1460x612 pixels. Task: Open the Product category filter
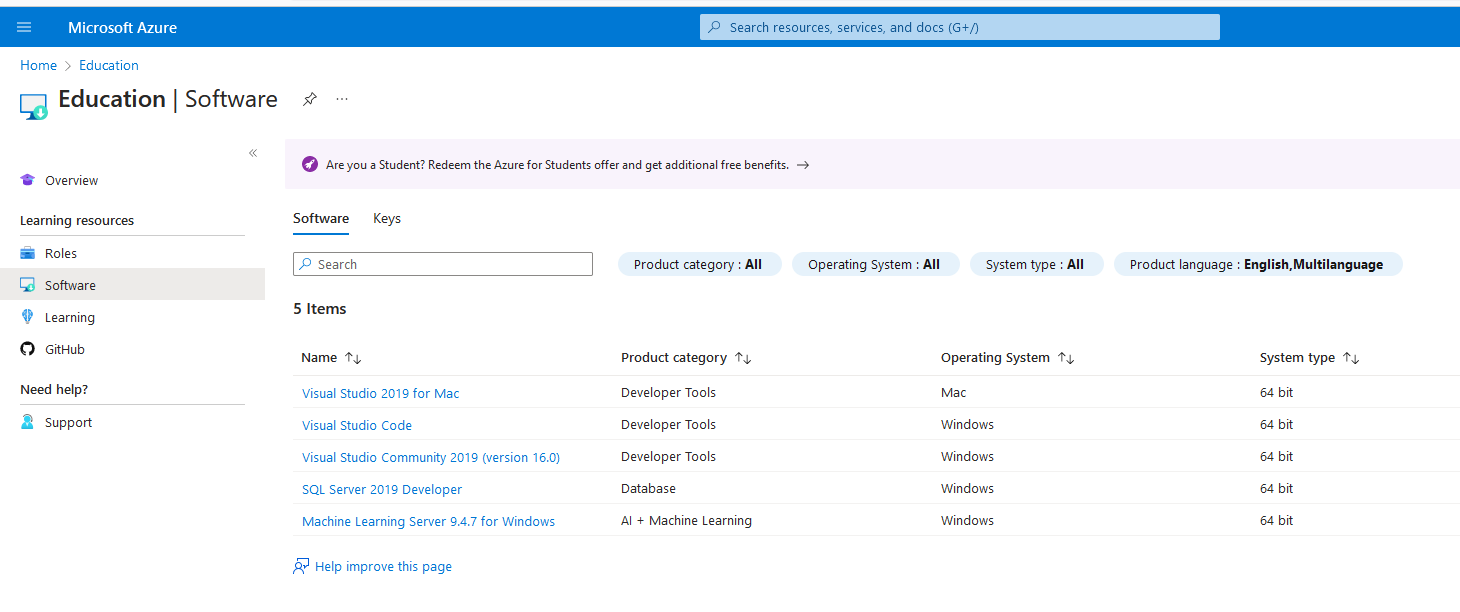699,264
